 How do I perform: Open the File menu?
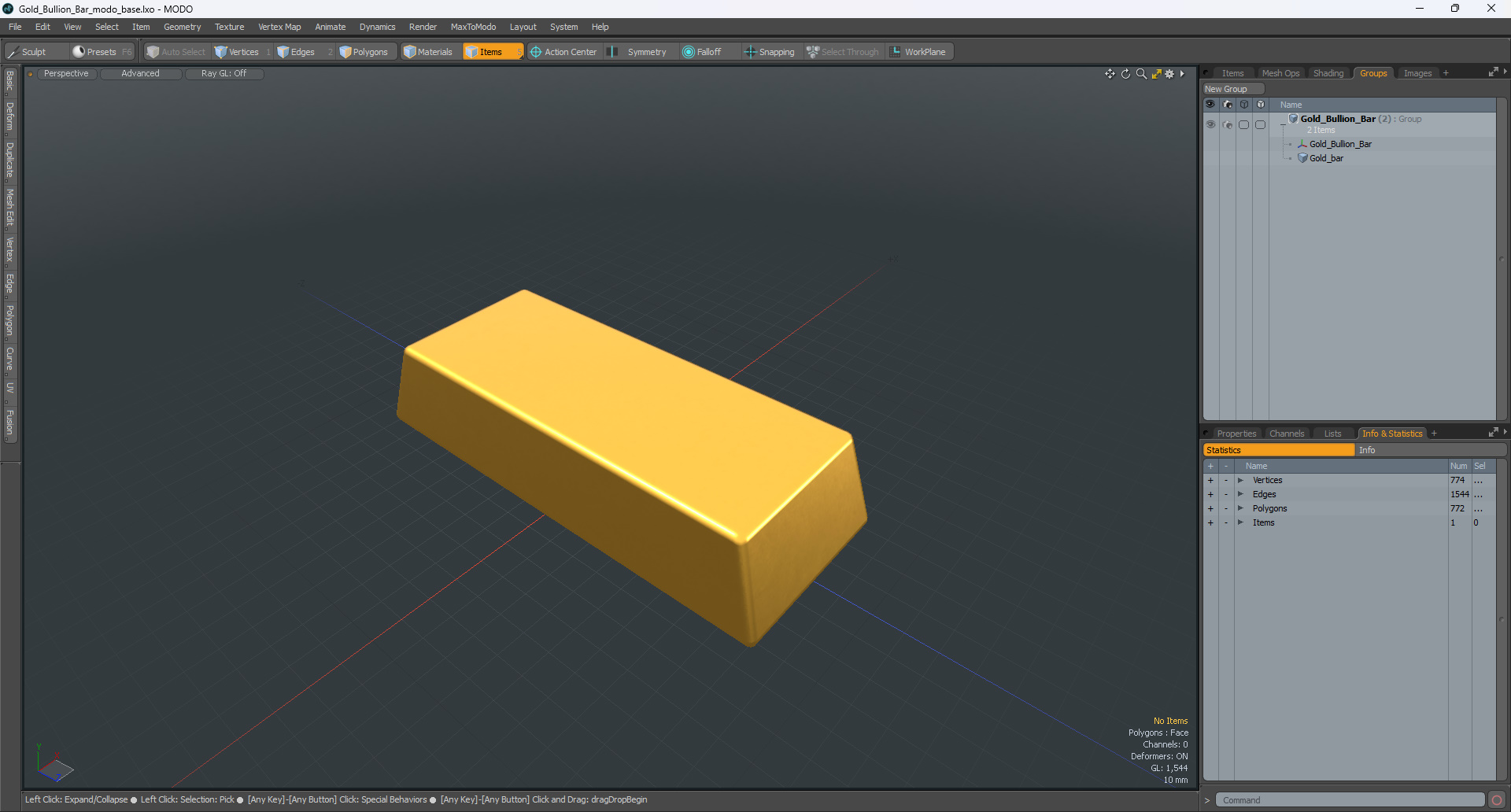click(15, 27)
